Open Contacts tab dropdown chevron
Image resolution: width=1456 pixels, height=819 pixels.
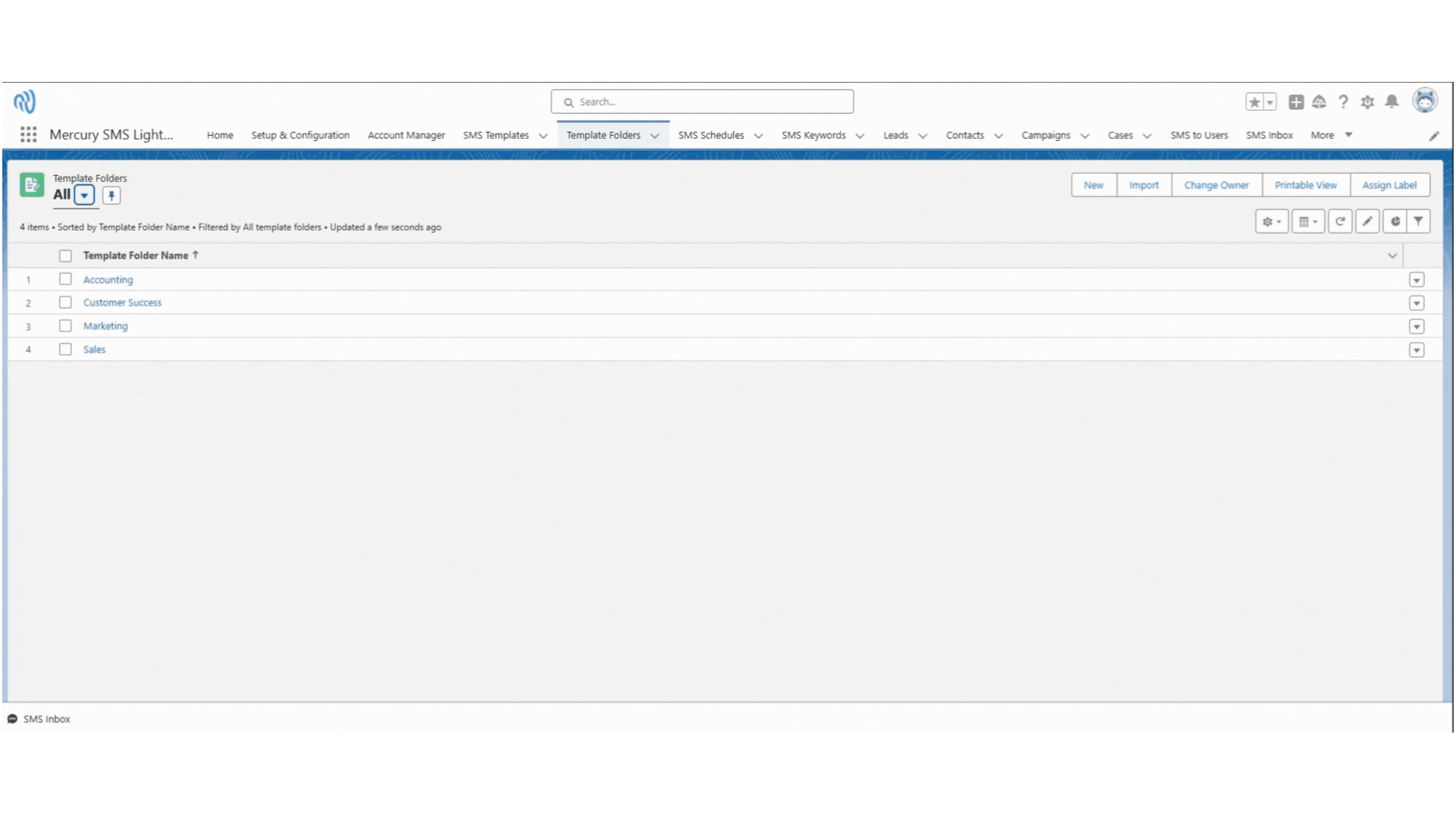coord(999,136)
